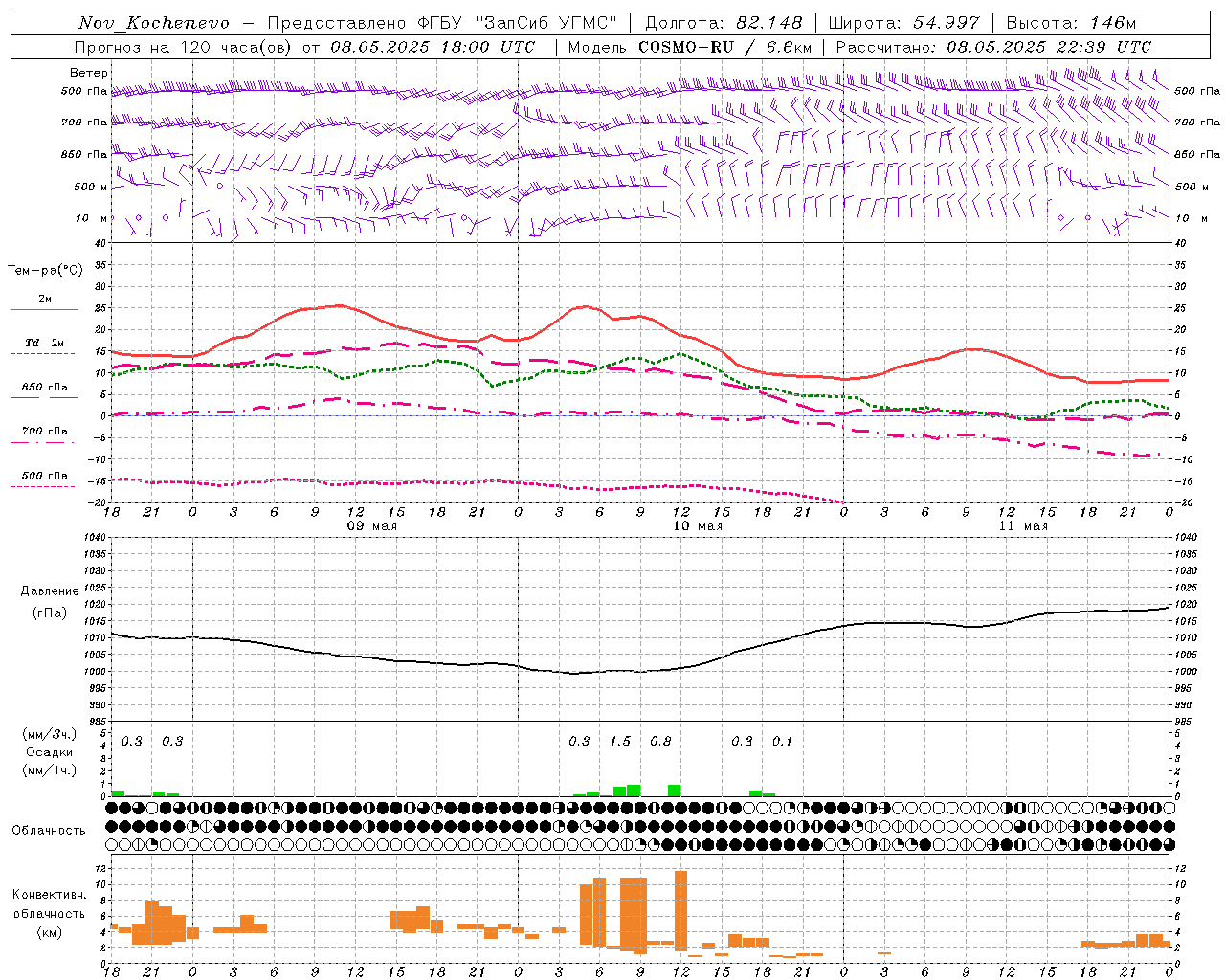Click the date label 09 мая

pyautogui.click(x=371, y=526)
